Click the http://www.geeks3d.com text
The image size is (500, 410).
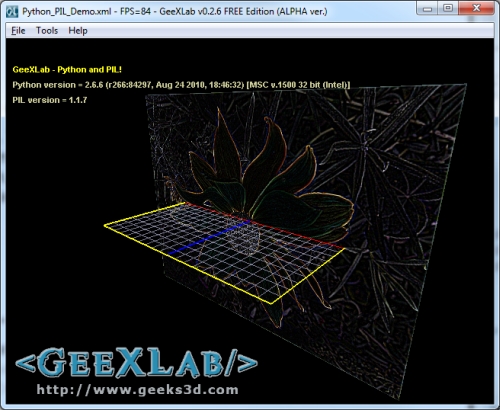pos(137,390)
